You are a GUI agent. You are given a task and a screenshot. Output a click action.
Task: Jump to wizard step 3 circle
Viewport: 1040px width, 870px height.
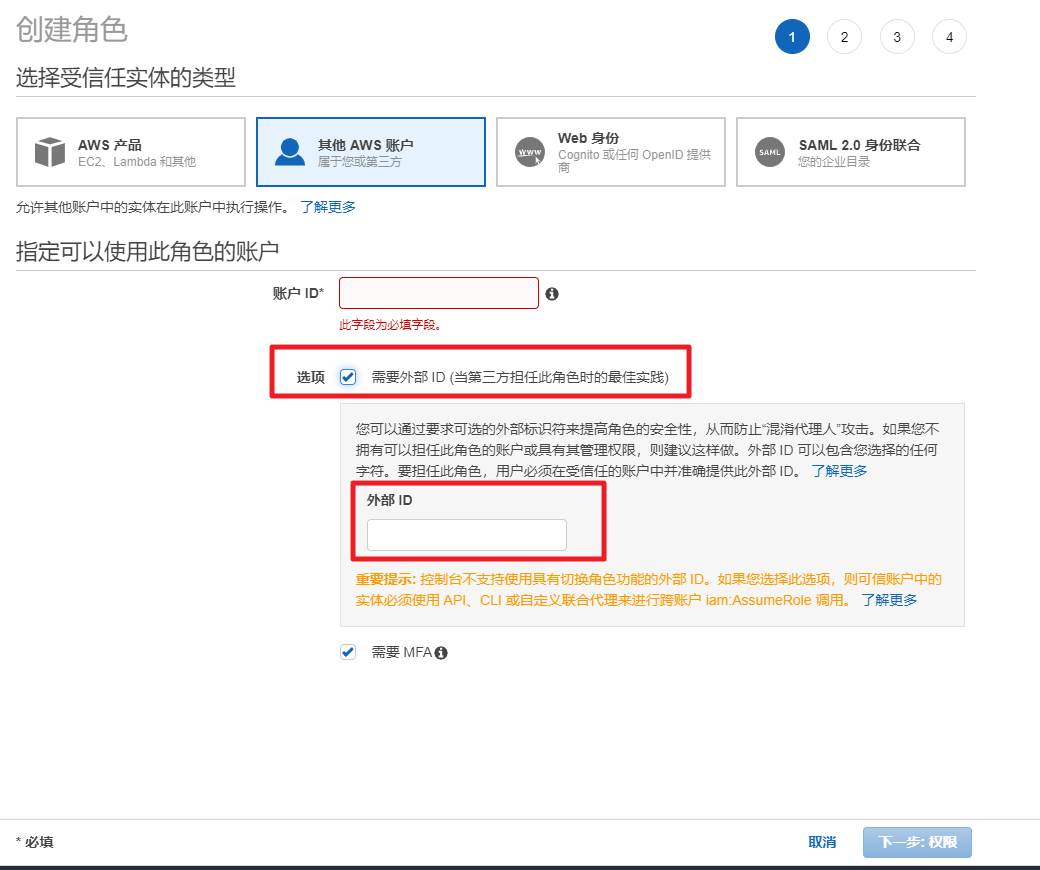click(897, 37)
